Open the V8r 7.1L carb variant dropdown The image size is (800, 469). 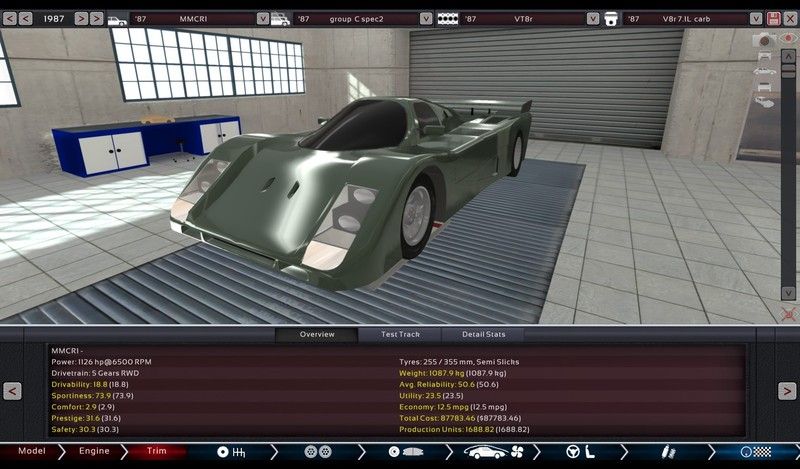[756, 19]
